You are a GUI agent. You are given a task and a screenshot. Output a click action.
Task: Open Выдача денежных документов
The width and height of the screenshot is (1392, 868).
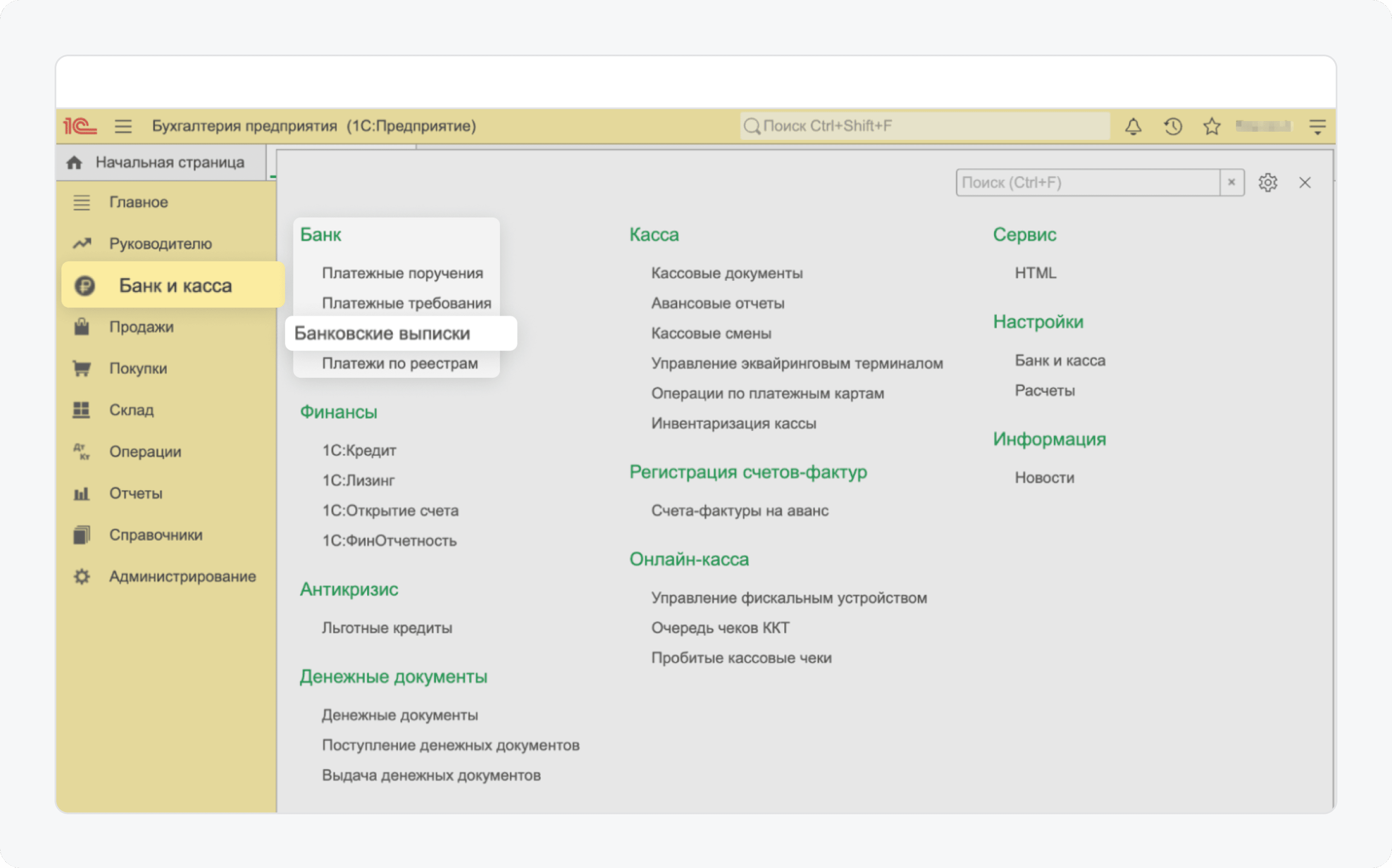pyautogui.click(x=431, y=775)
